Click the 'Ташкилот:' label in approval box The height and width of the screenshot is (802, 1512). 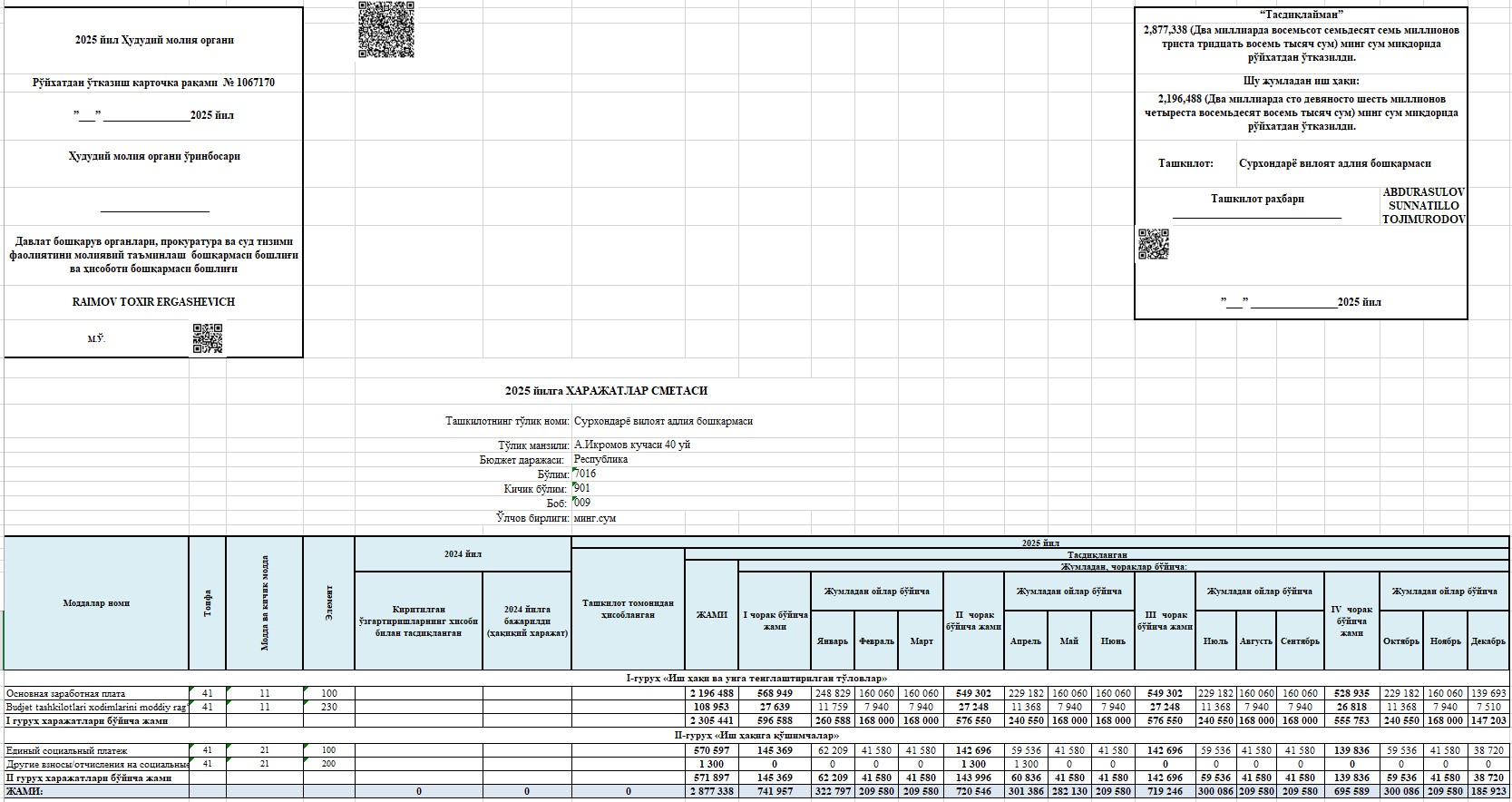tap(1185, 164)
